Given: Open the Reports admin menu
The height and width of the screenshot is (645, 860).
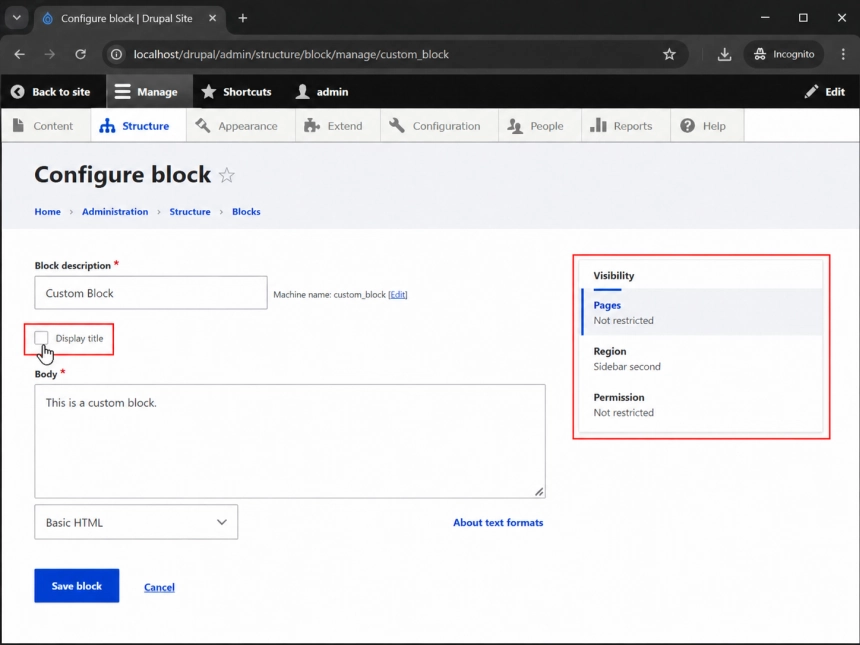Looking at the screenshot, I should pyautogui.click(x=626, y=126).
